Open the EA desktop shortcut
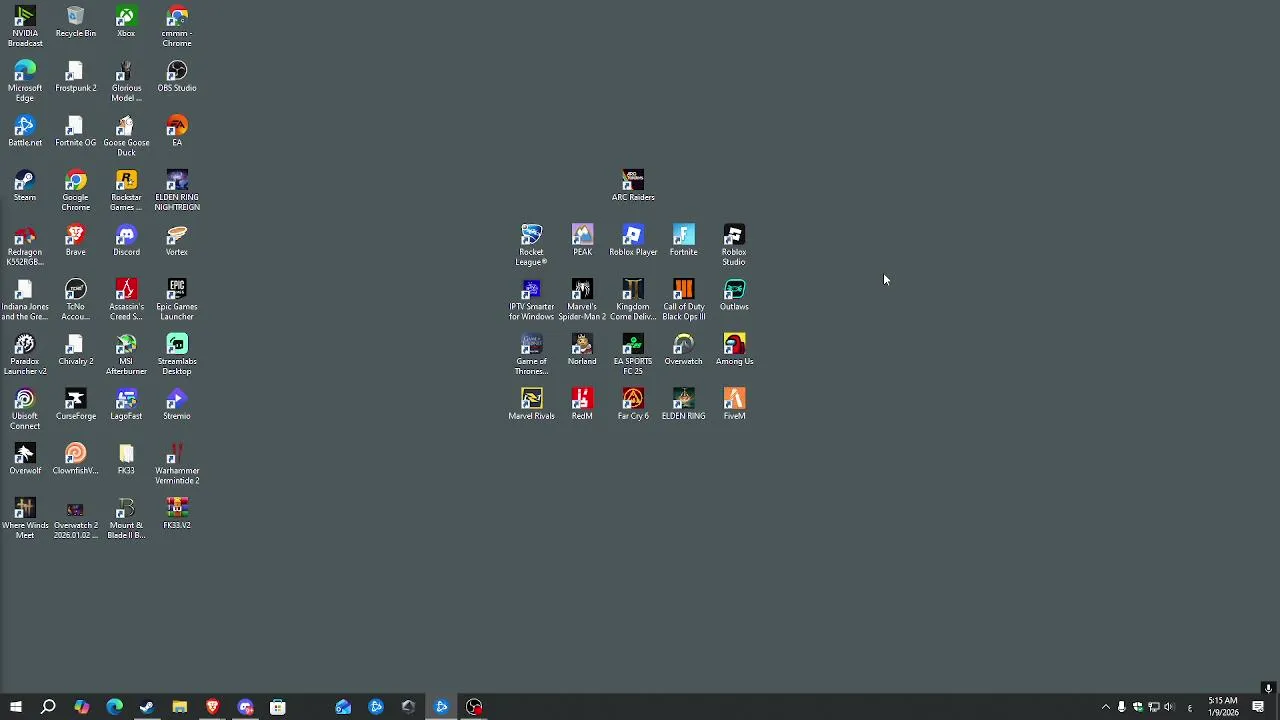The image size is (1280, 720). (177, 131)
